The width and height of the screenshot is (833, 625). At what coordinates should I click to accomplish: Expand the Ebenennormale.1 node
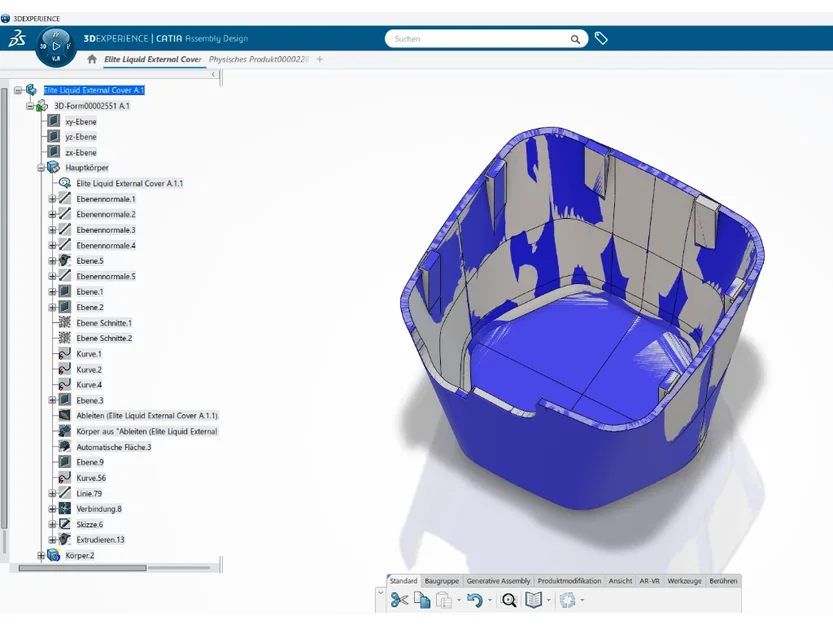[x=52, y=199]
